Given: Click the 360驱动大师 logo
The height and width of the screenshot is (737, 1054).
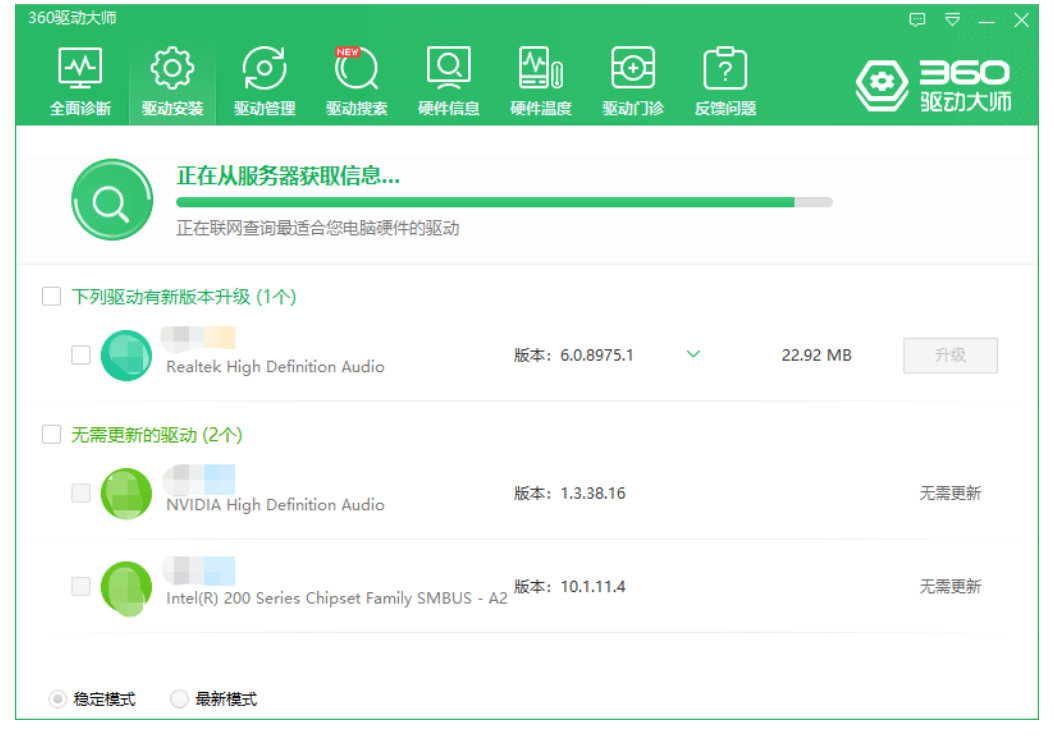Looking at the screenshot, I should point(934,85).
